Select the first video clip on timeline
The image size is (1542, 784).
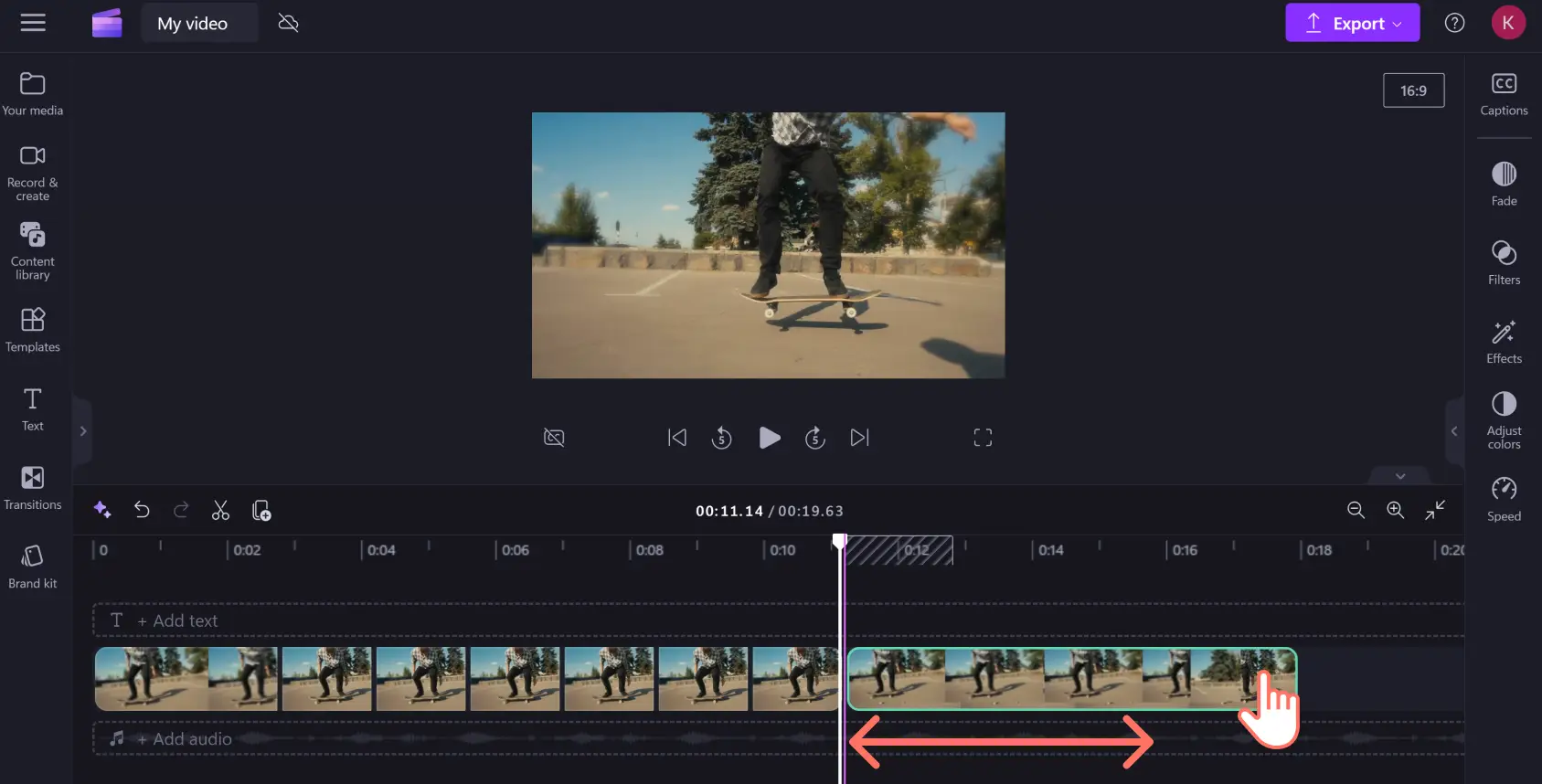tap(466, 679)
